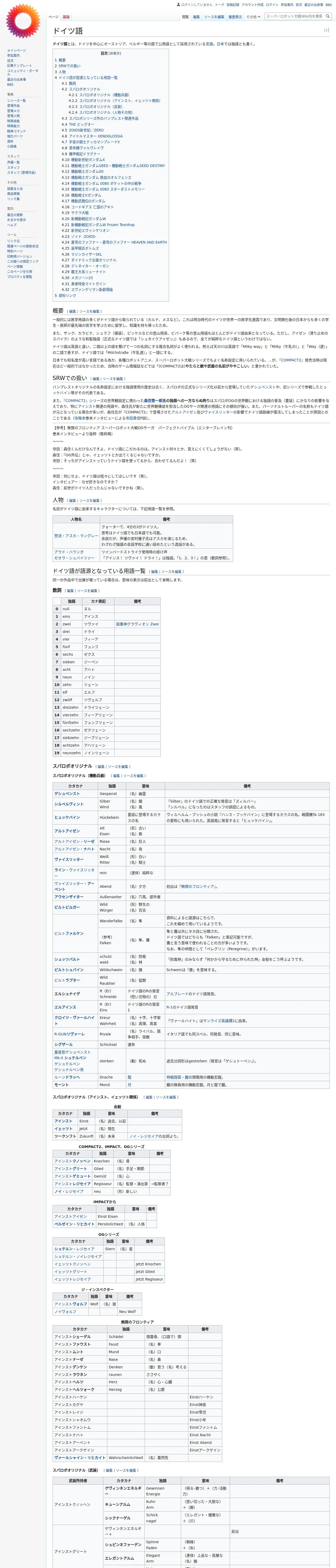
Task: Open 最近の更新 in the sidebar
Action: tap(15, 215)
